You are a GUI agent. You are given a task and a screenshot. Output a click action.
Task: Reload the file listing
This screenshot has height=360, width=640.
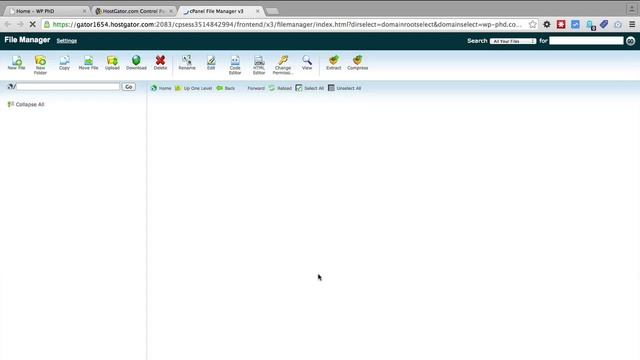point(280,88)
